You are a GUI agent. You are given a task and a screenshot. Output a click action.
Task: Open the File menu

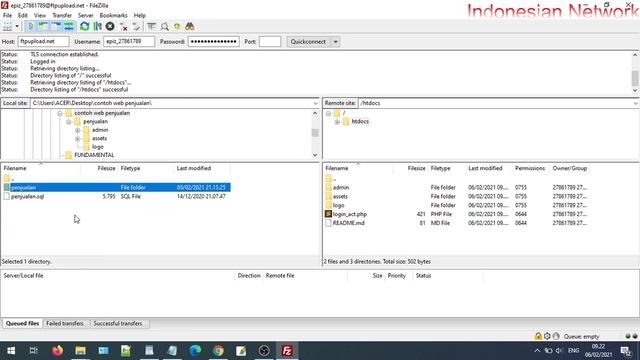click(7, 15)
